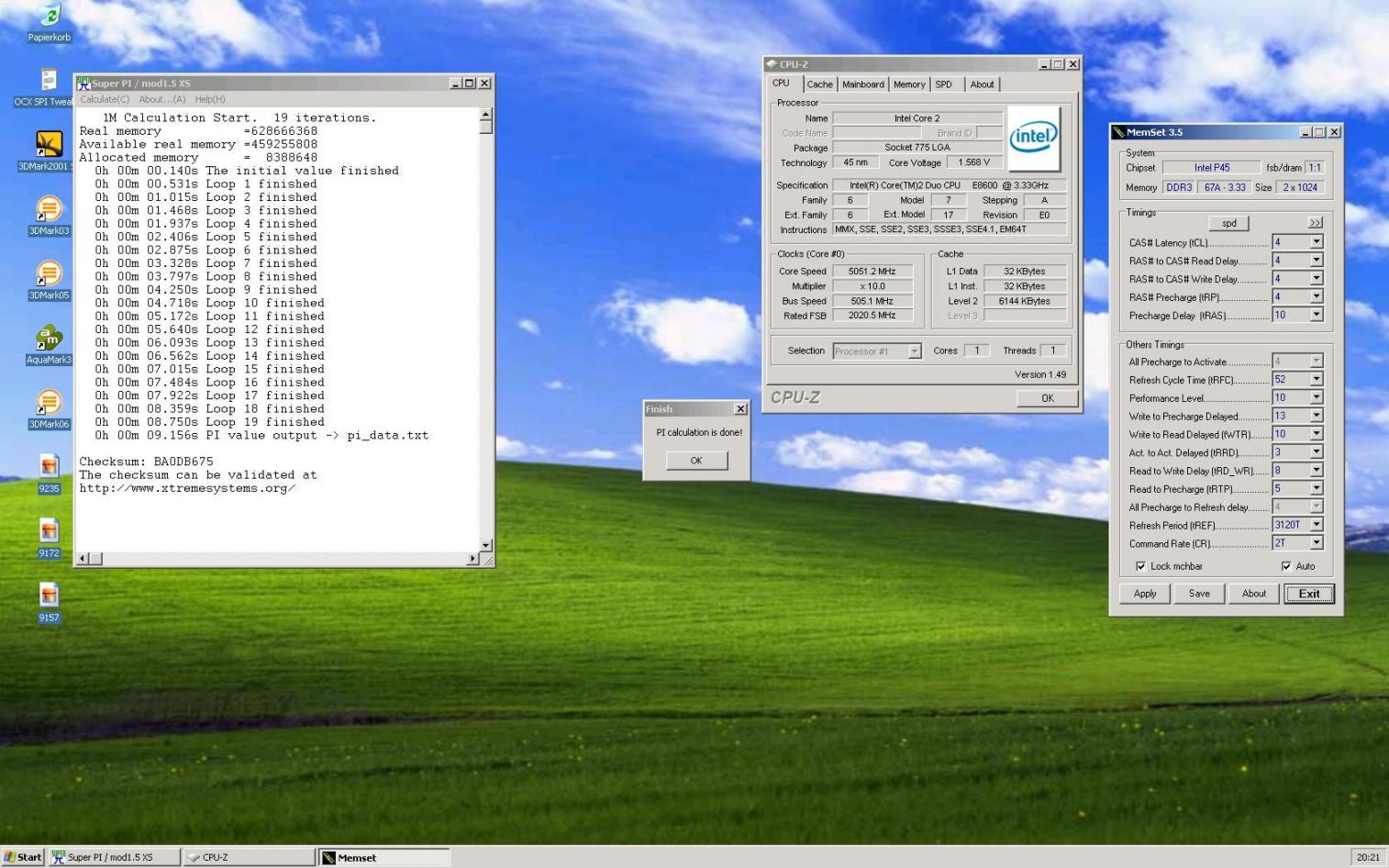
Task: Click Super PI horizontal scrollbar left arrow
Action: point(83,558)
